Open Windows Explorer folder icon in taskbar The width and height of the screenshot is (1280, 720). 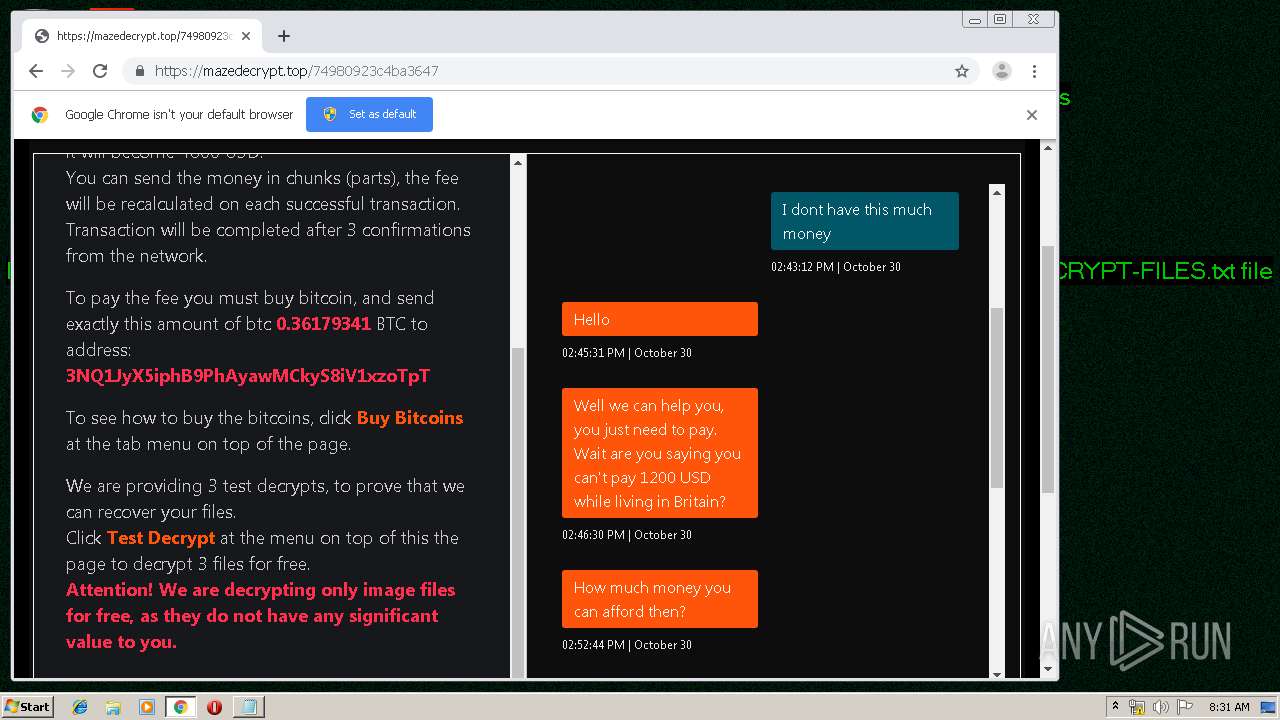(x=113, y=707)
